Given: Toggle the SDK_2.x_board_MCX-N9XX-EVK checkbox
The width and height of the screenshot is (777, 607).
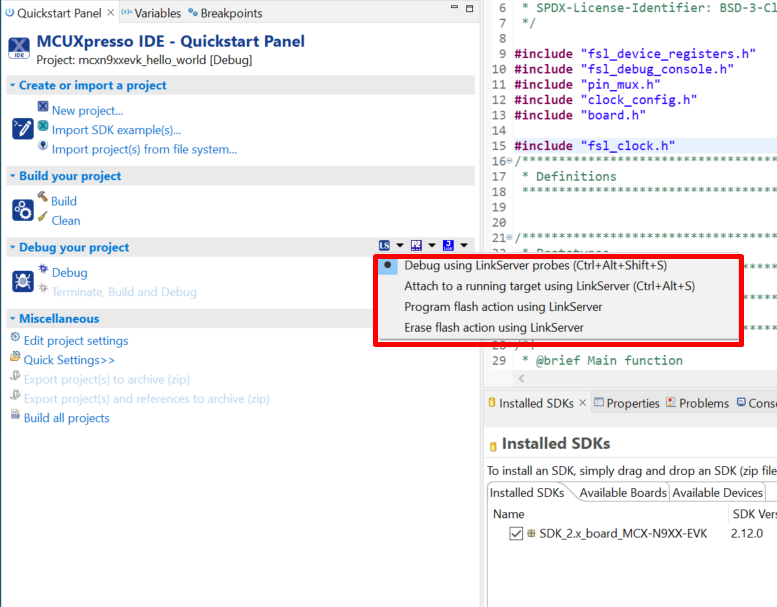Looking at the screenshot, I should 516,534.
